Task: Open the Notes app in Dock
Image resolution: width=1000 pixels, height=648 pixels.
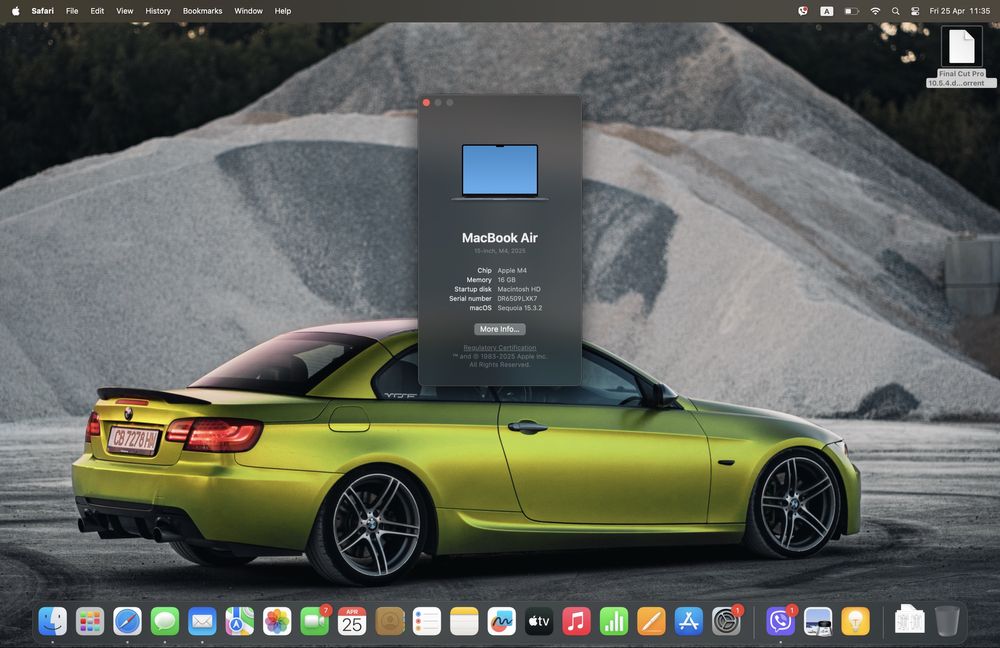Action: click(464, 621)
